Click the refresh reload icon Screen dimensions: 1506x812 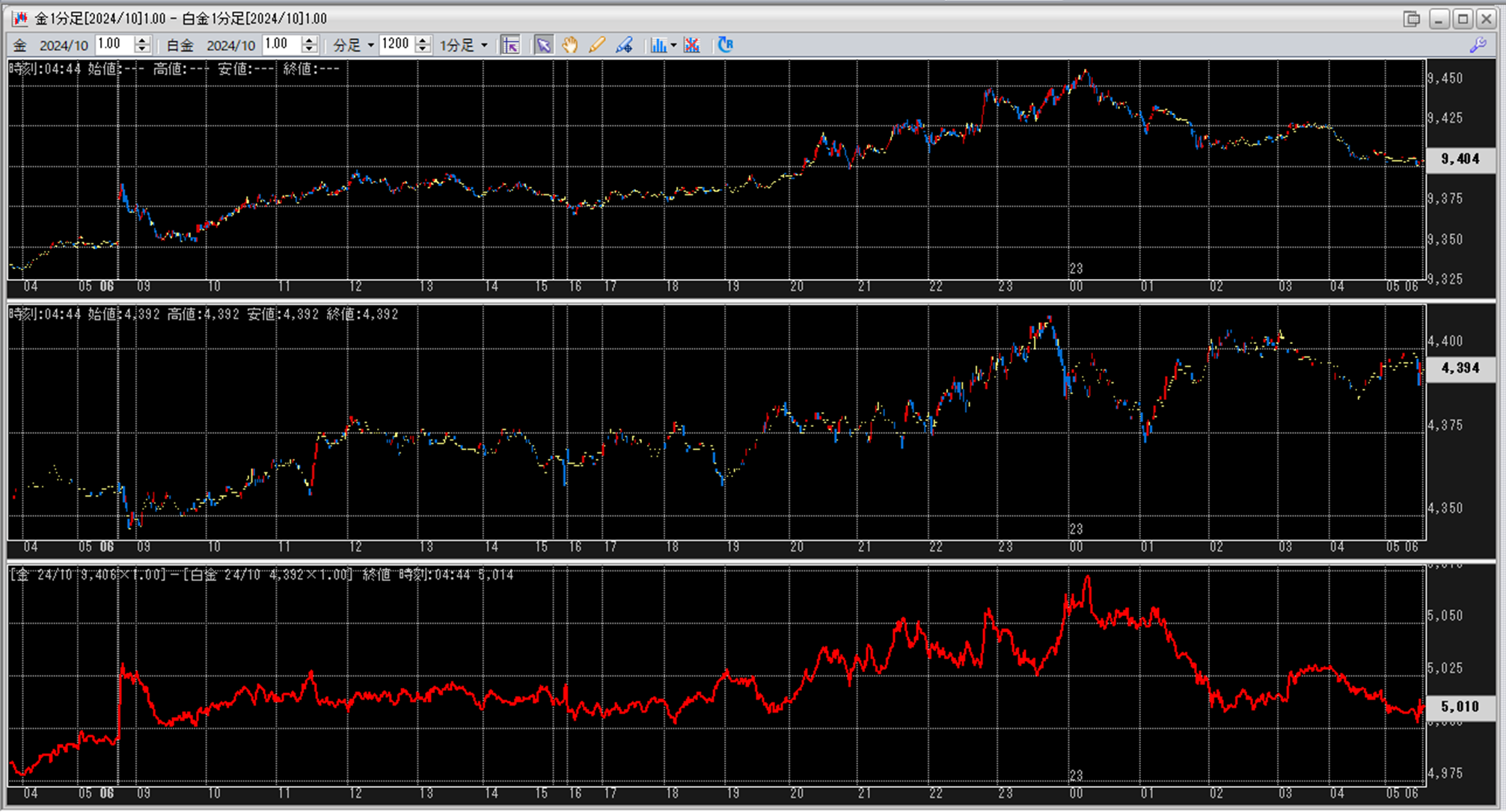click(x=725, y=45)
